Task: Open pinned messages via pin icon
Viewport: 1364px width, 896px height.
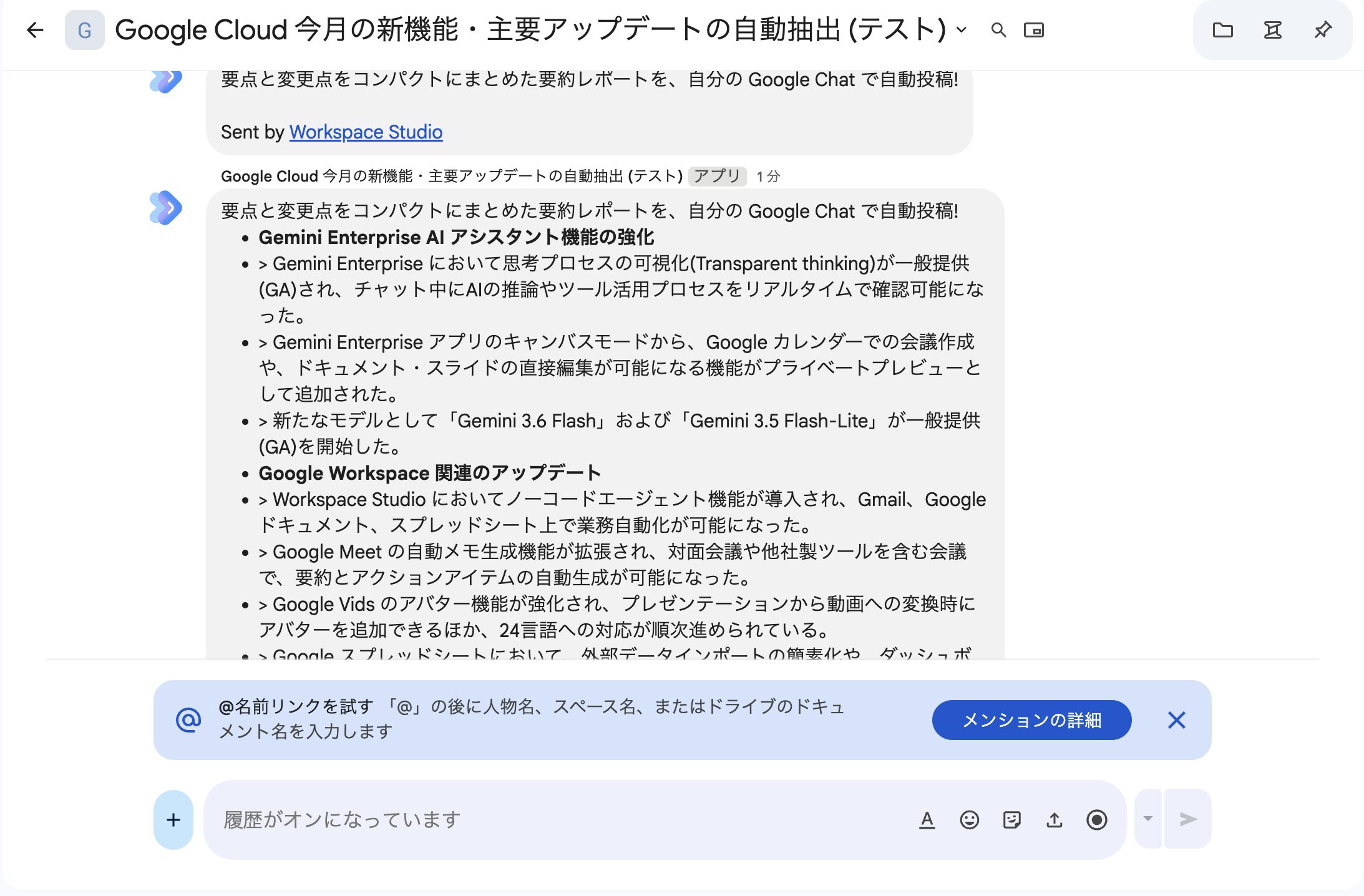Action: point(1323,30)
